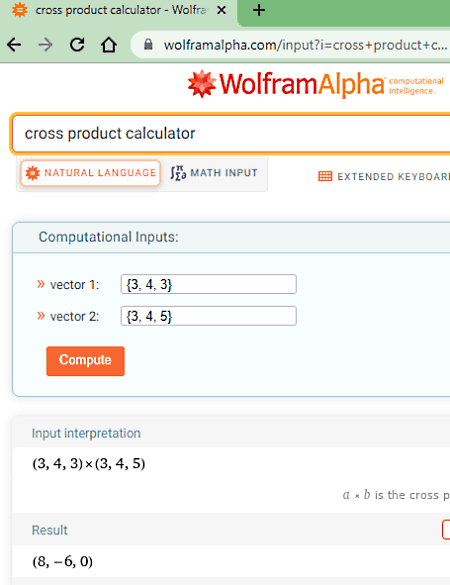The height and width of the screenshot is (585, 450).
Task: Reload the page with the refresh icon
Action: pyautogui.click(x=77, y=45)
